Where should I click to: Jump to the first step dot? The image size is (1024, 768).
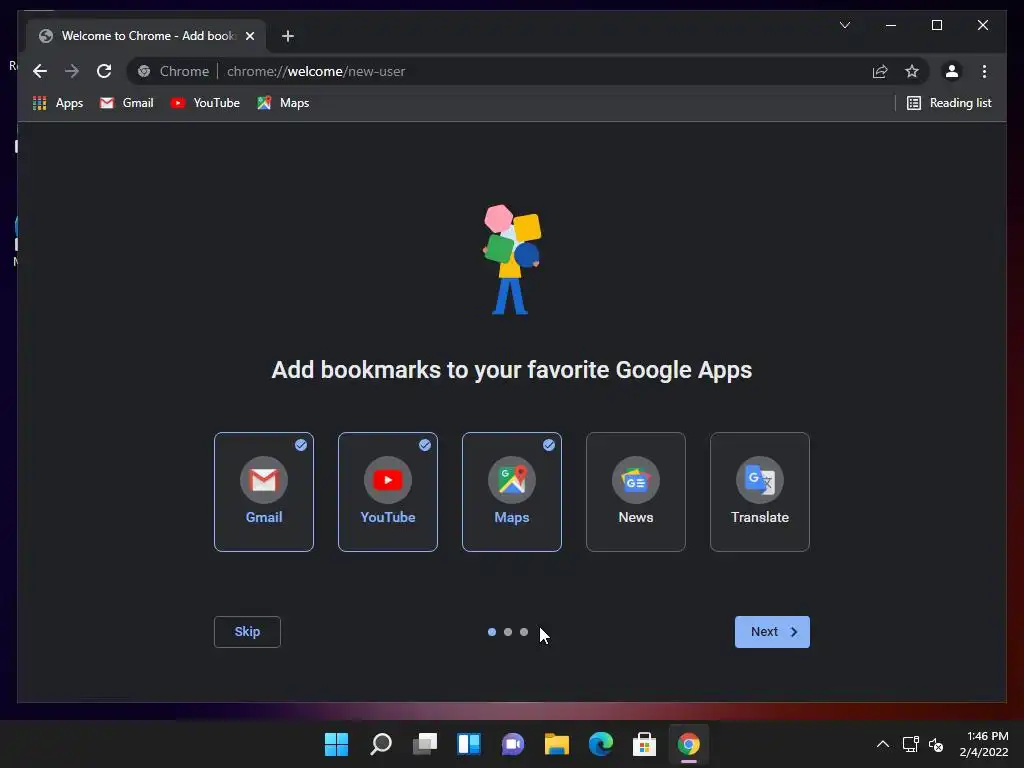[x=492, y=632]
